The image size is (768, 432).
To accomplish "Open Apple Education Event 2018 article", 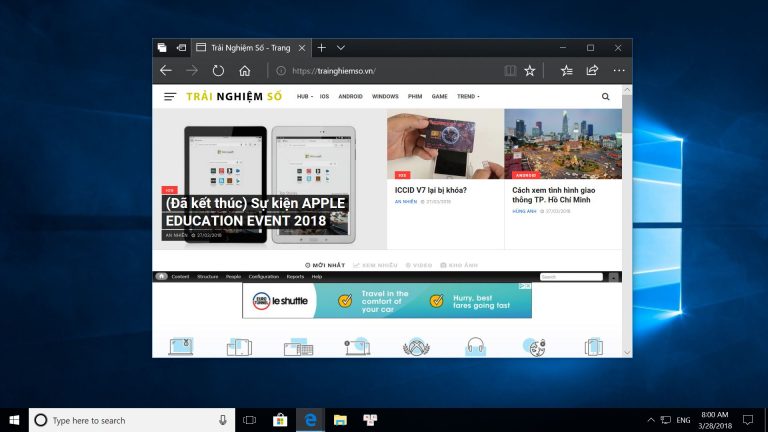I will (x=255, y=212).
